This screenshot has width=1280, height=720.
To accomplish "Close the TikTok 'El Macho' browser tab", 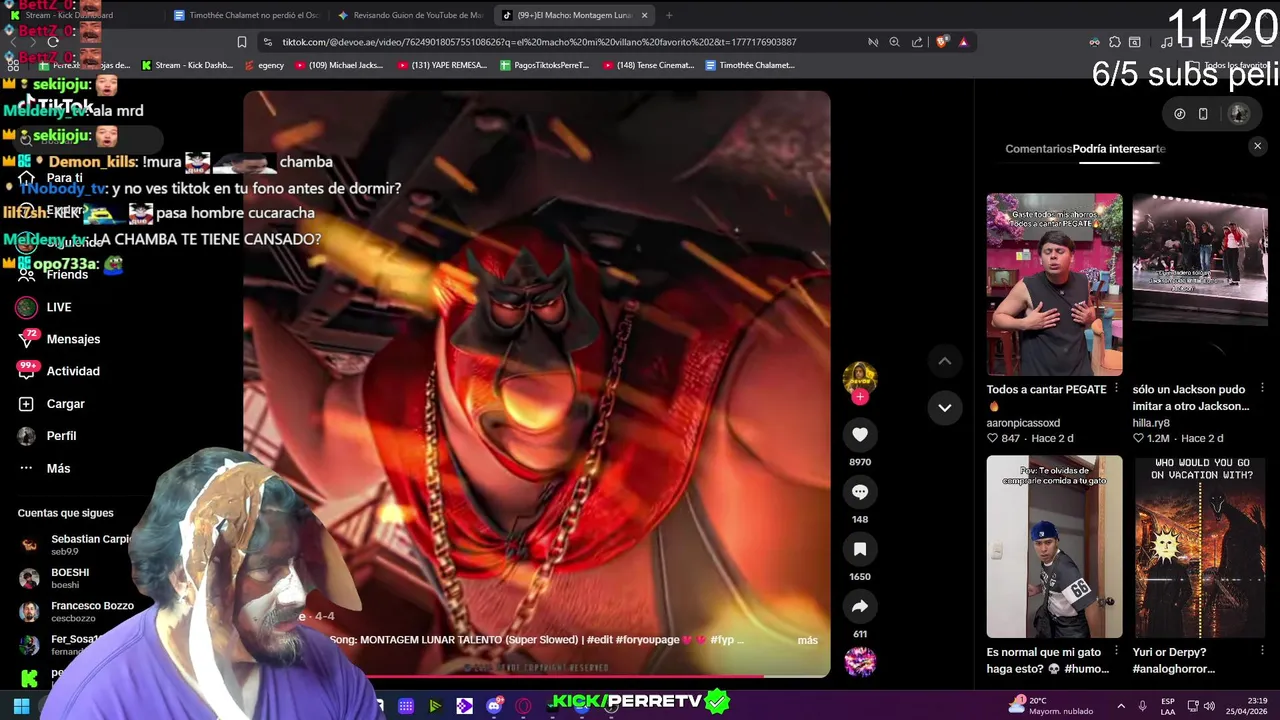I will pyautogui.click(x=644, y=15).
